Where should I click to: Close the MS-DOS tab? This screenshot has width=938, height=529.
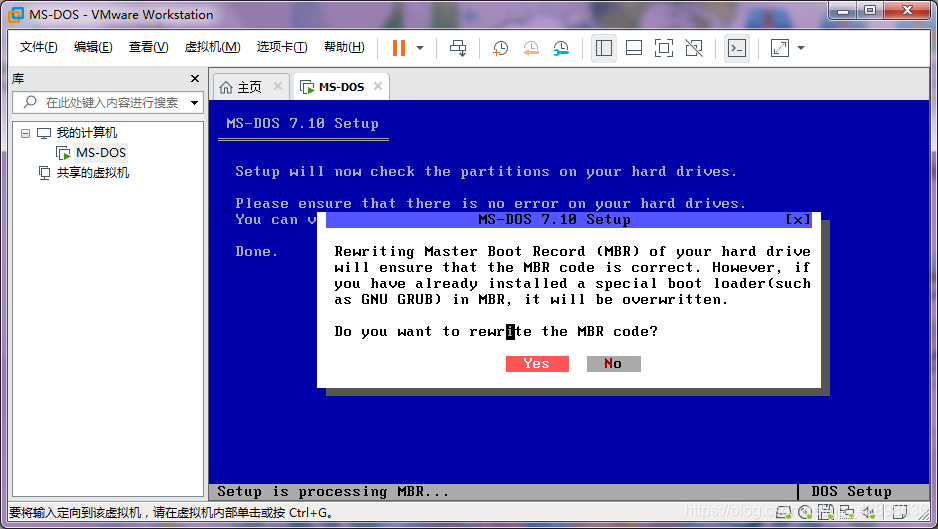point(378,86)
